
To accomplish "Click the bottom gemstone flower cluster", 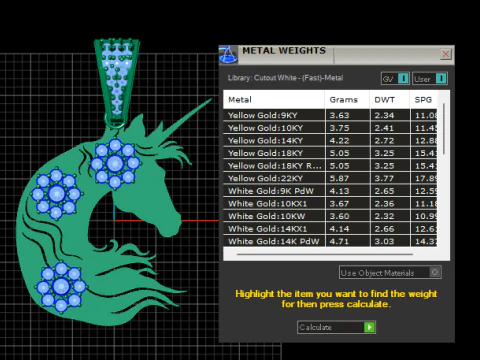I will (x=61, y=286).
